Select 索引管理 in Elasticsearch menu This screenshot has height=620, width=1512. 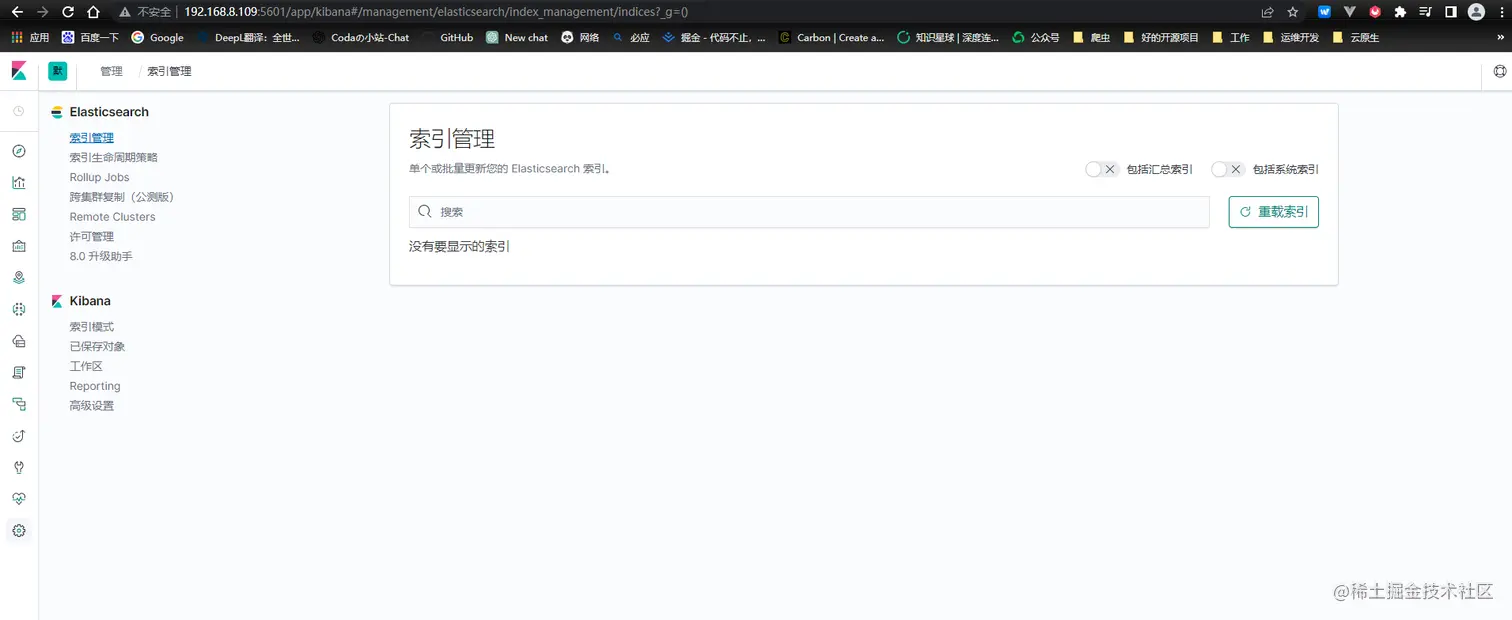point(91,138)
